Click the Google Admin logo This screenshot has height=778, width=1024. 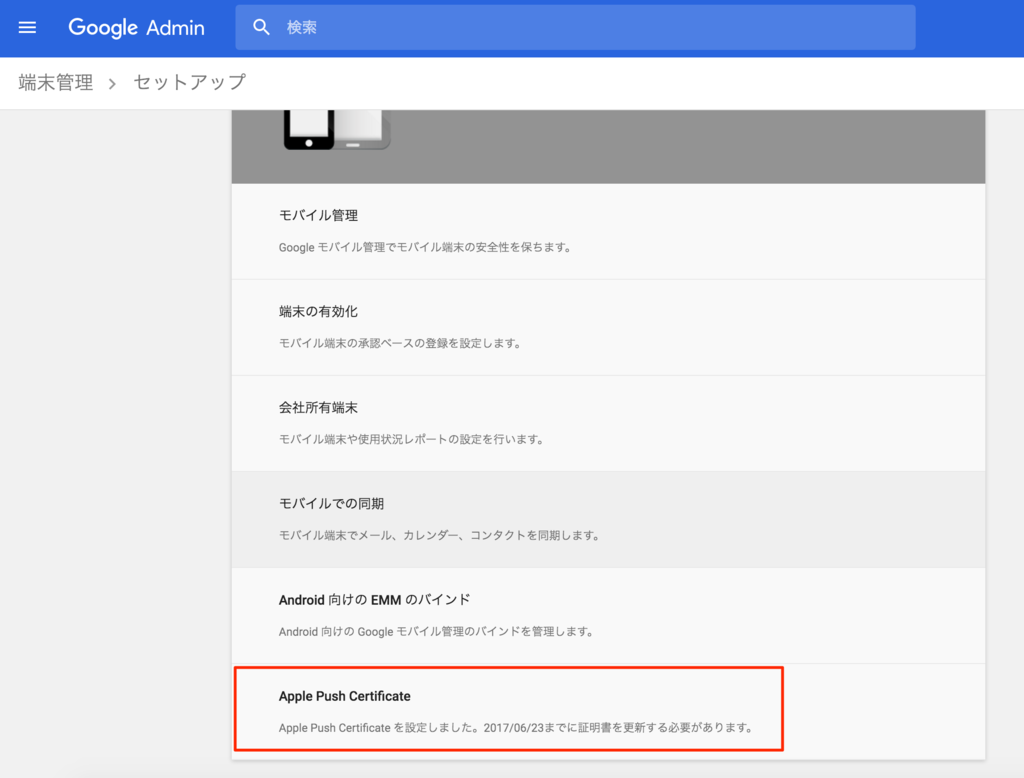[136, 27]
